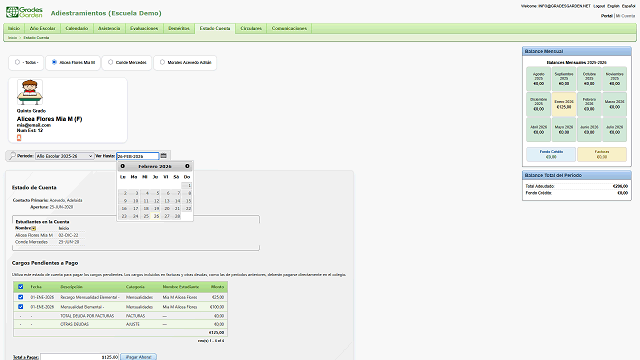Uncheck the €100.00 Mensualidad Elemental charge row

point(20,307)
